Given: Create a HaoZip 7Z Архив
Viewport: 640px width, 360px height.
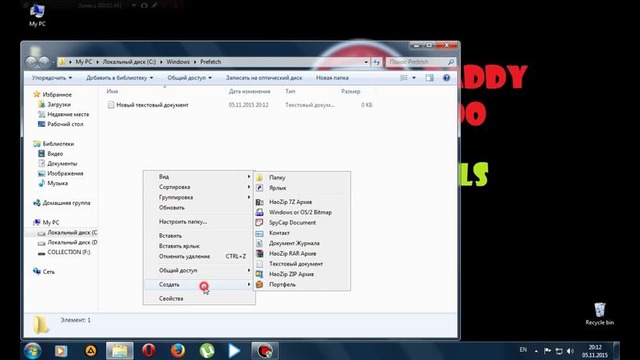Looking at the screenshot, I should (301, 202).
